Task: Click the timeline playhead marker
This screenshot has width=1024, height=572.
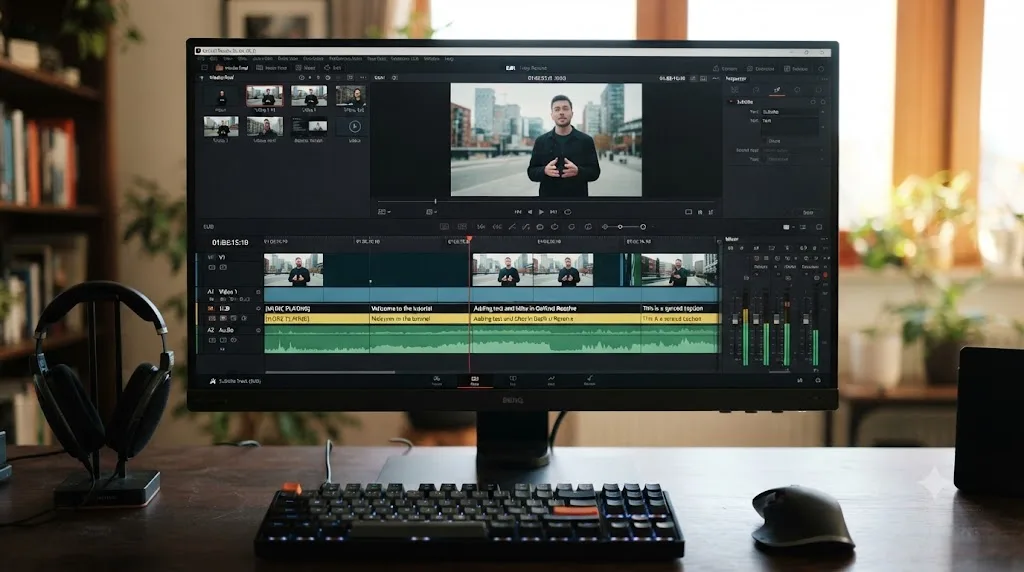Action: 469,240
